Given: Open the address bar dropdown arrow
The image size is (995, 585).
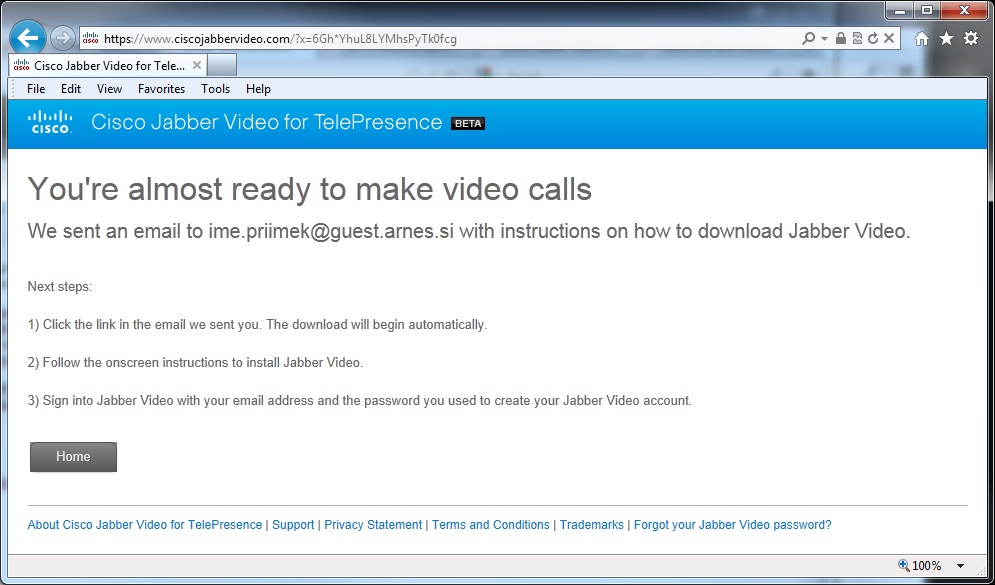Looking at the screenshot, I should point(824,39).
